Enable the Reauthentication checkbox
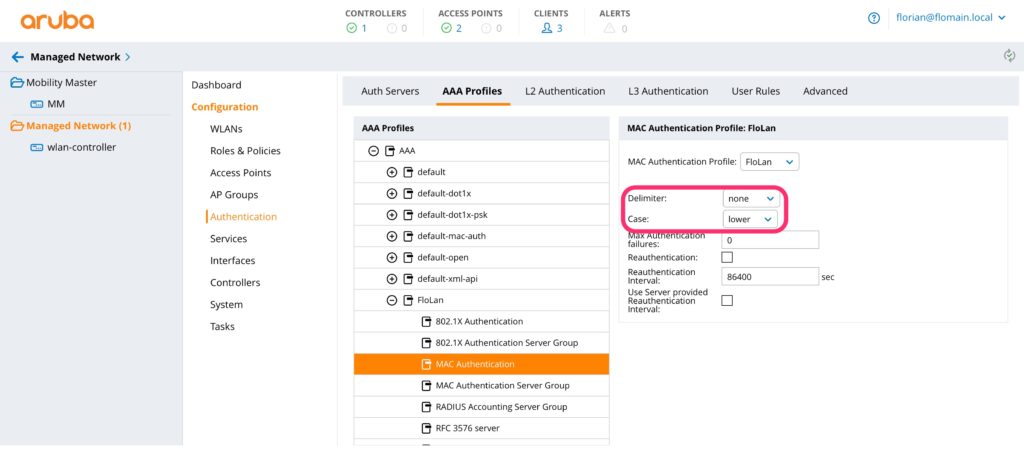The image size is (1024, 458). pos(727,258)
